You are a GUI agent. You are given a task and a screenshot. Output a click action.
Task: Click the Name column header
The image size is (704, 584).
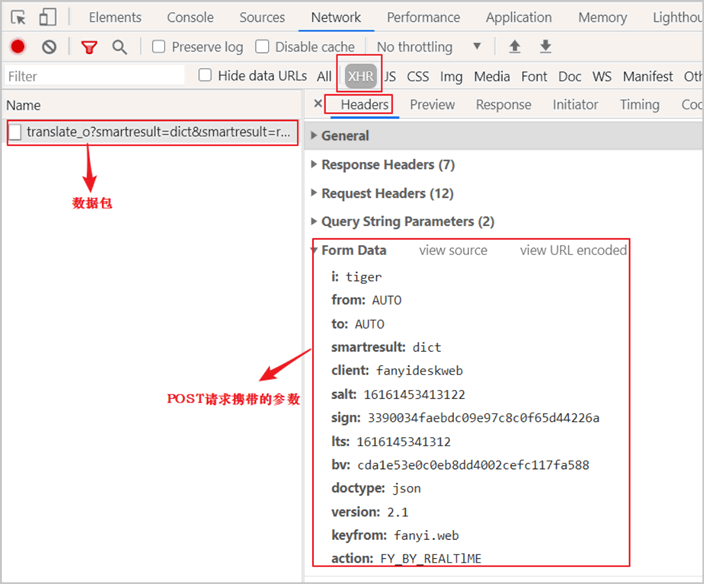click(23, 105)
